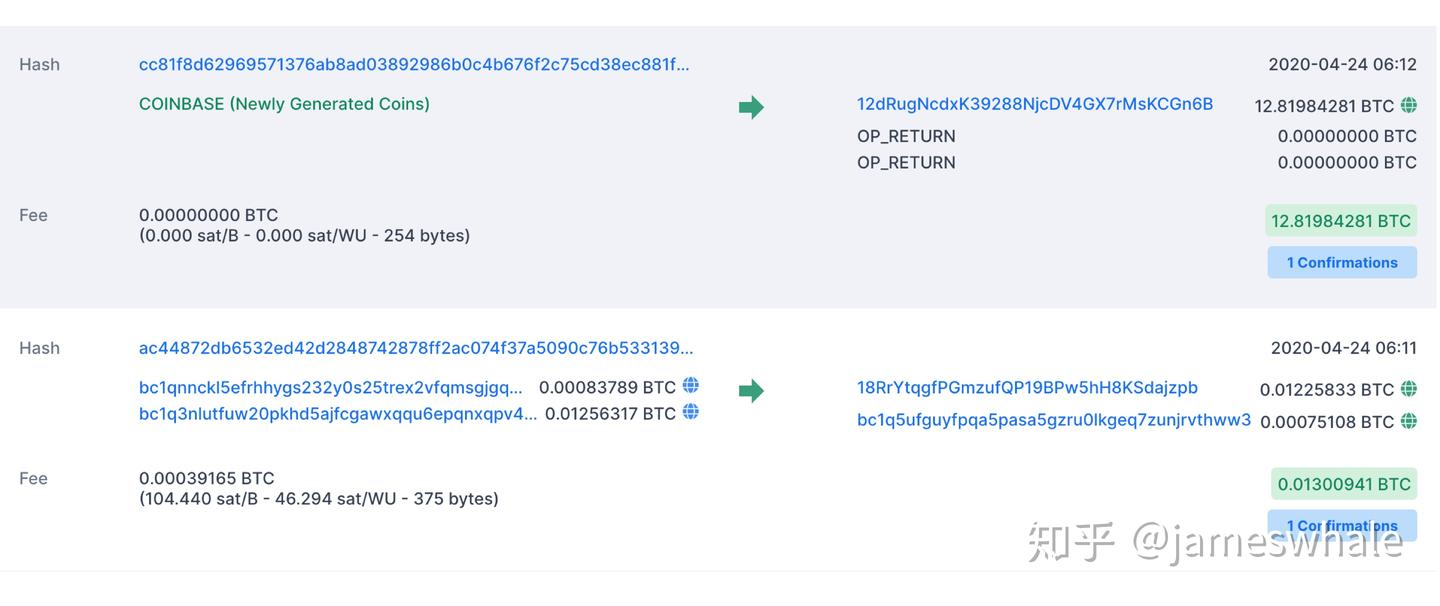Open output address 18RrYtqgfPGmzufQP19BPw5hH8KSdajzpb

click(1027, 387)
